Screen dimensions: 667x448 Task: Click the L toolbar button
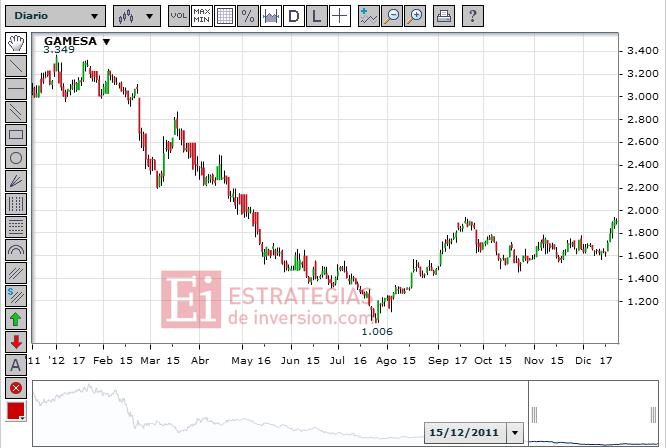pos(316,16)
